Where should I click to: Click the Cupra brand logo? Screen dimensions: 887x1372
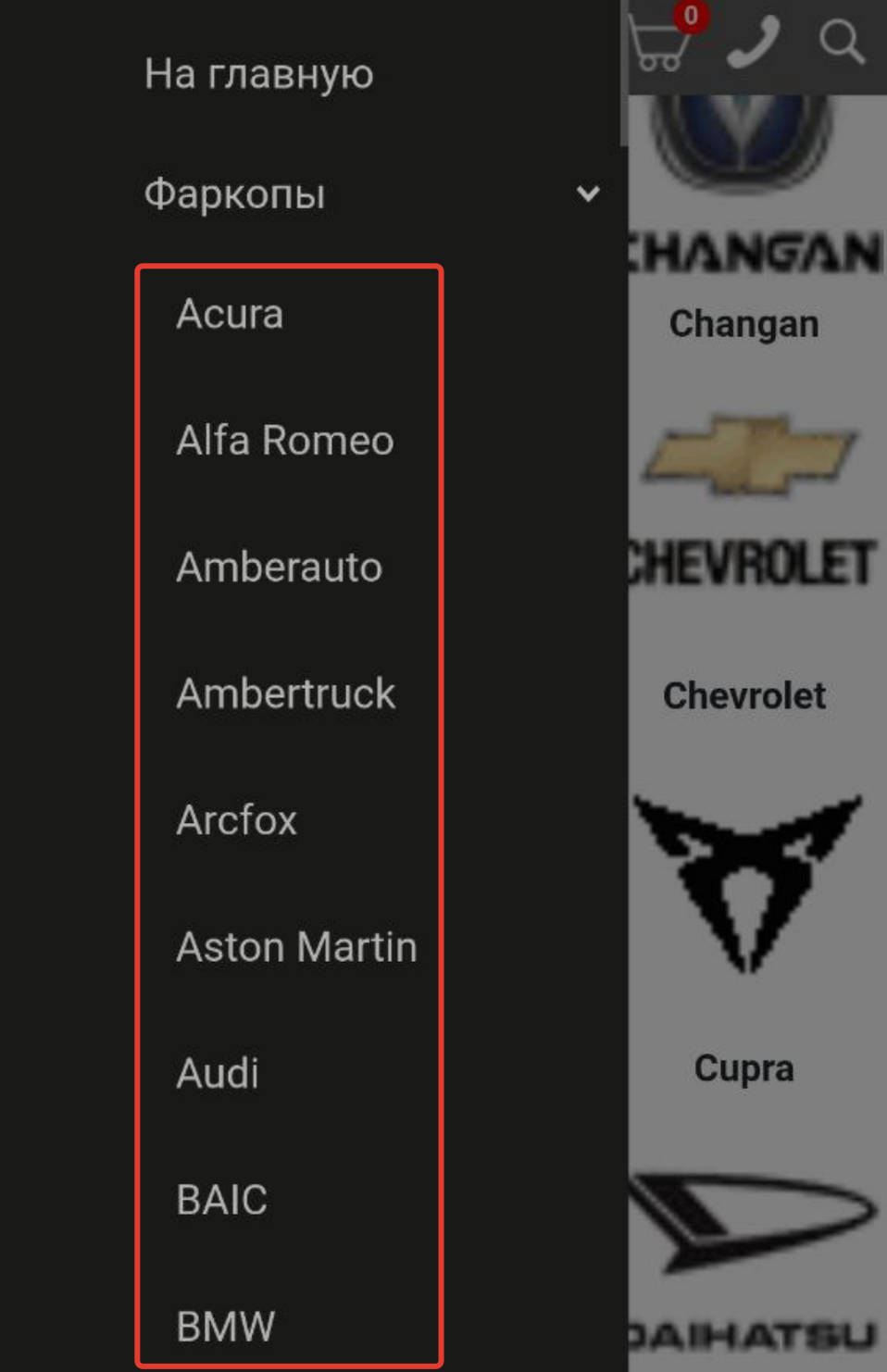pos(746,882)
